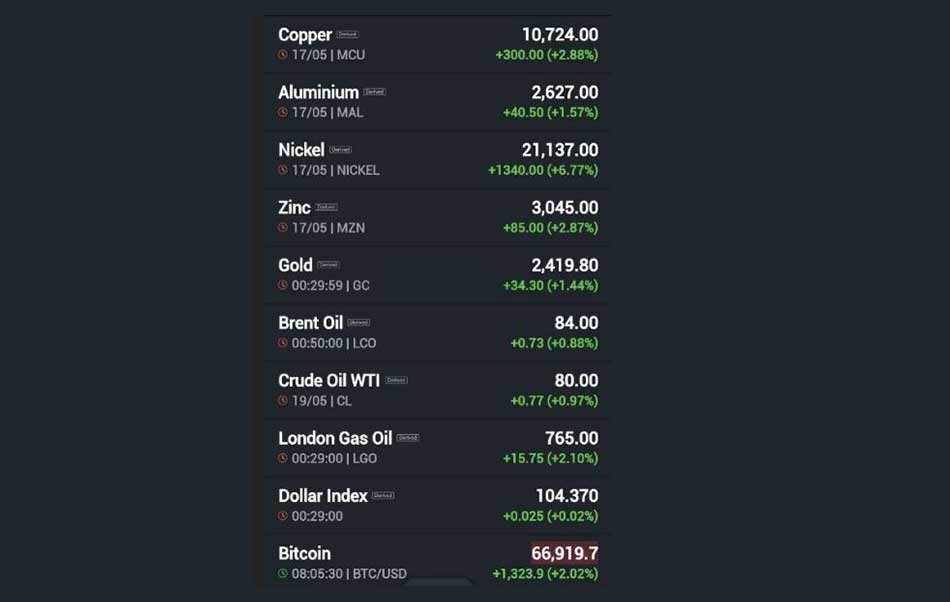Tap the Bitcoin price 66,919.7
Screen dimensions: 950x602
click(x=565, y=553)
